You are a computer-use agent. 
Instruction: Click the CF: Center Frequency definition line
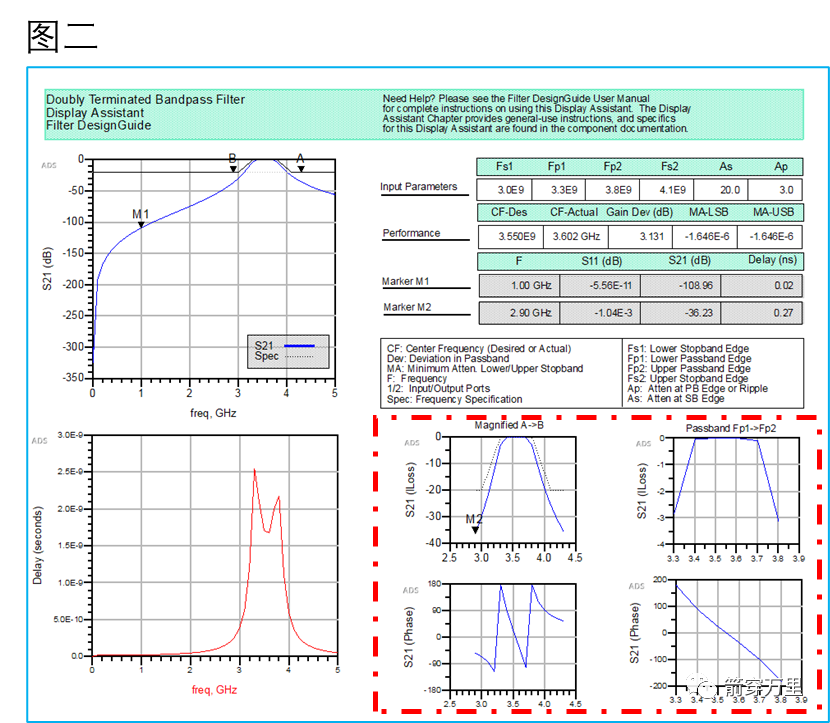click(479, 349)
